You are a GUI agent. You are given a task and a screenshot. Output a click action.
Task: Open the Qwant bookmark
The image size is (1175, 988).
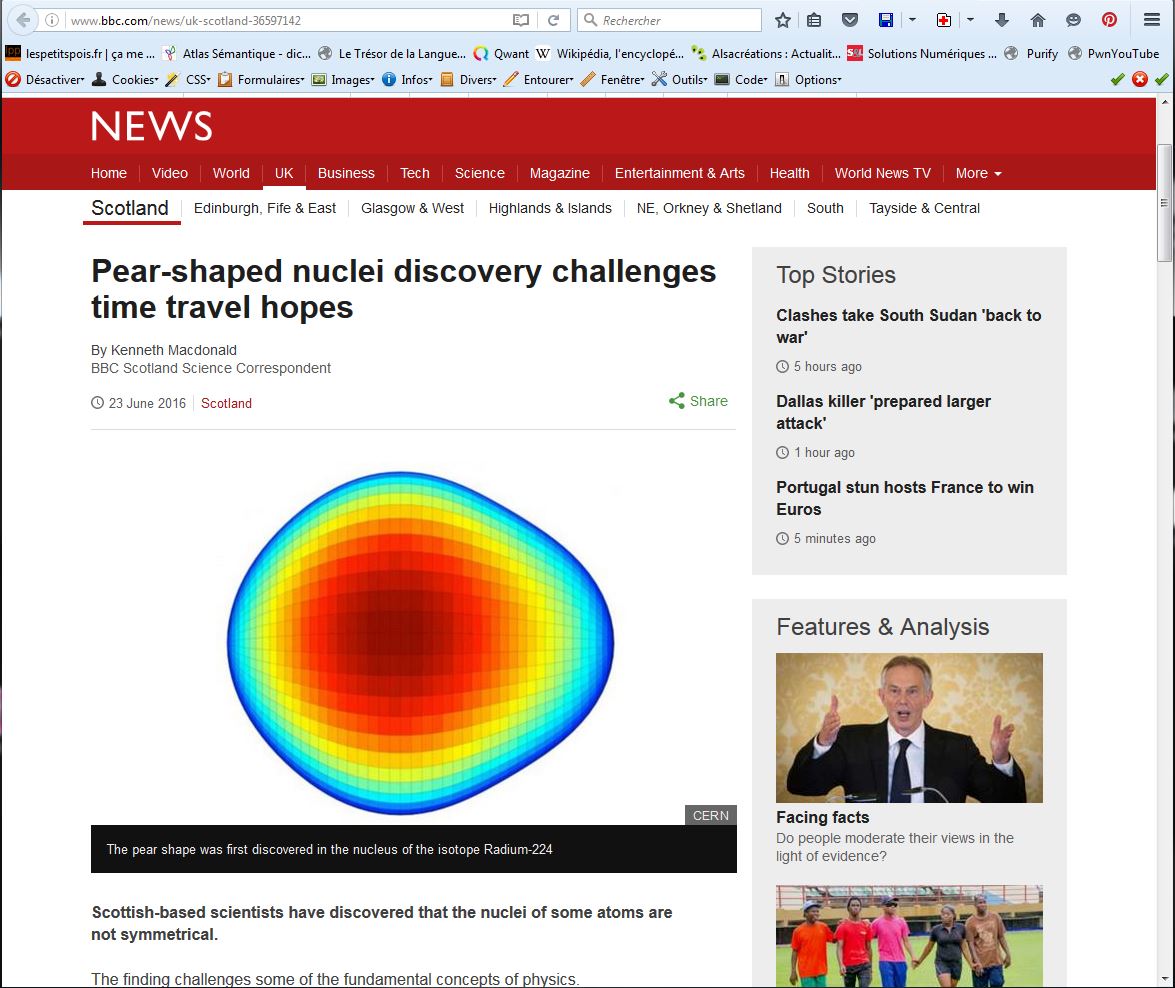[x=501, y=53]
